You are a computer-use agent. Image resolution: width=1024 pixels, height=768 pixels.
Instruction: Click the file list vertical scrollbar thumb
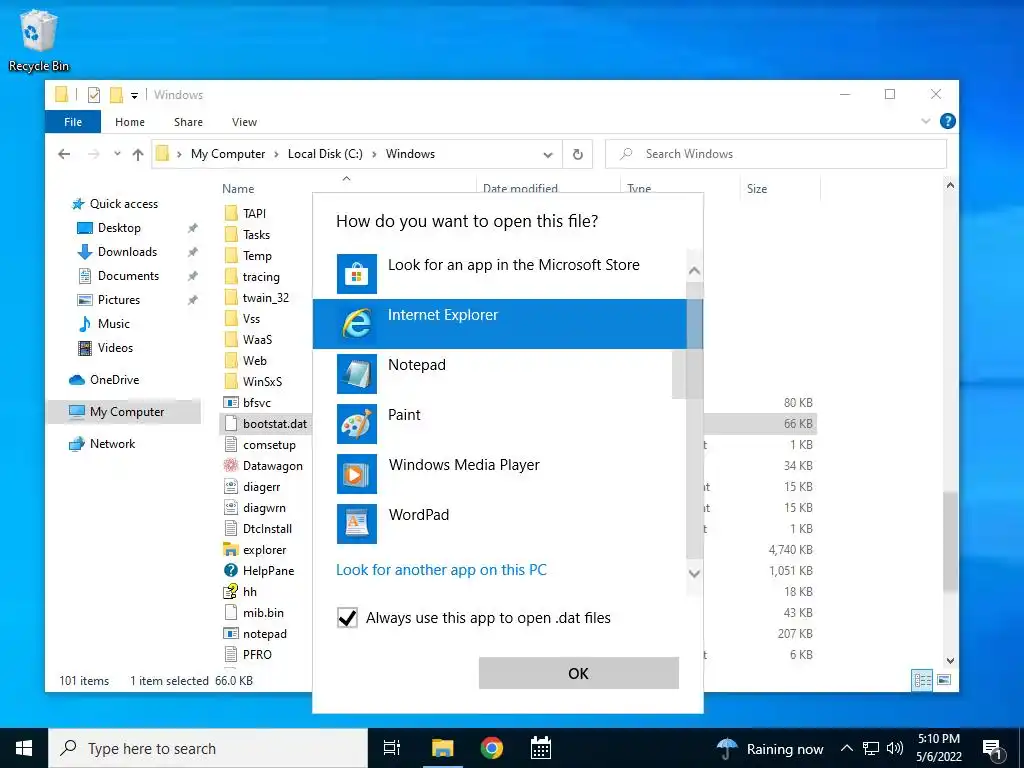[950, 542]
